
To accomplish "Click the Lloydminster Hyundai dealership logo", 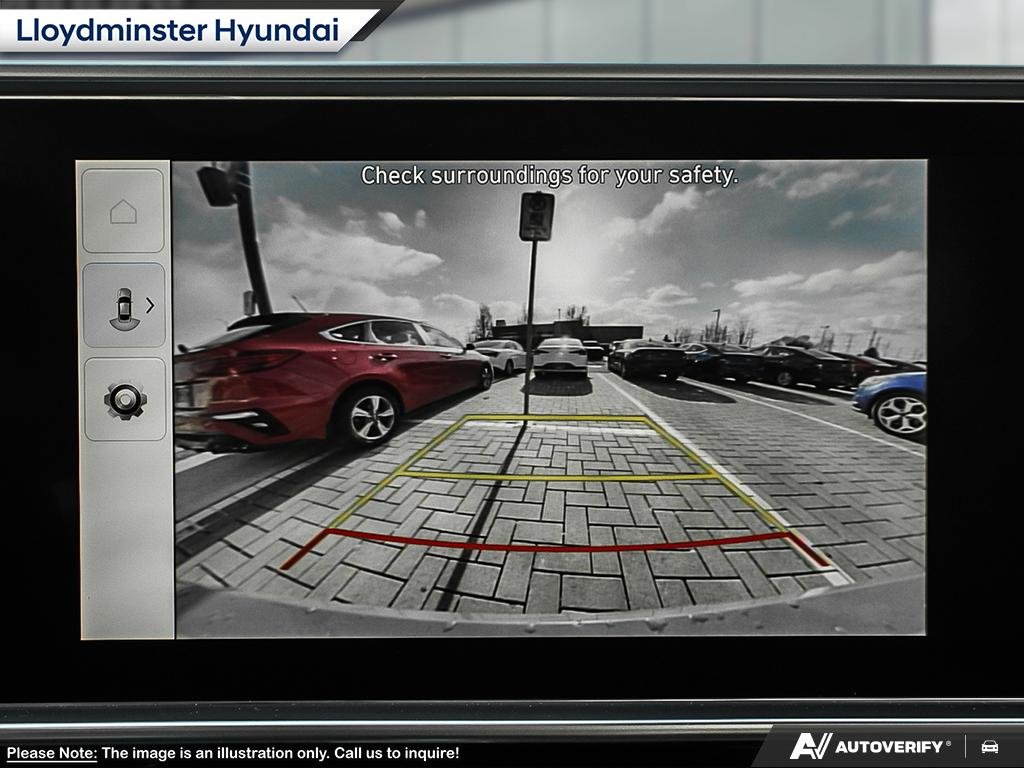I will [x=176, y=30].
